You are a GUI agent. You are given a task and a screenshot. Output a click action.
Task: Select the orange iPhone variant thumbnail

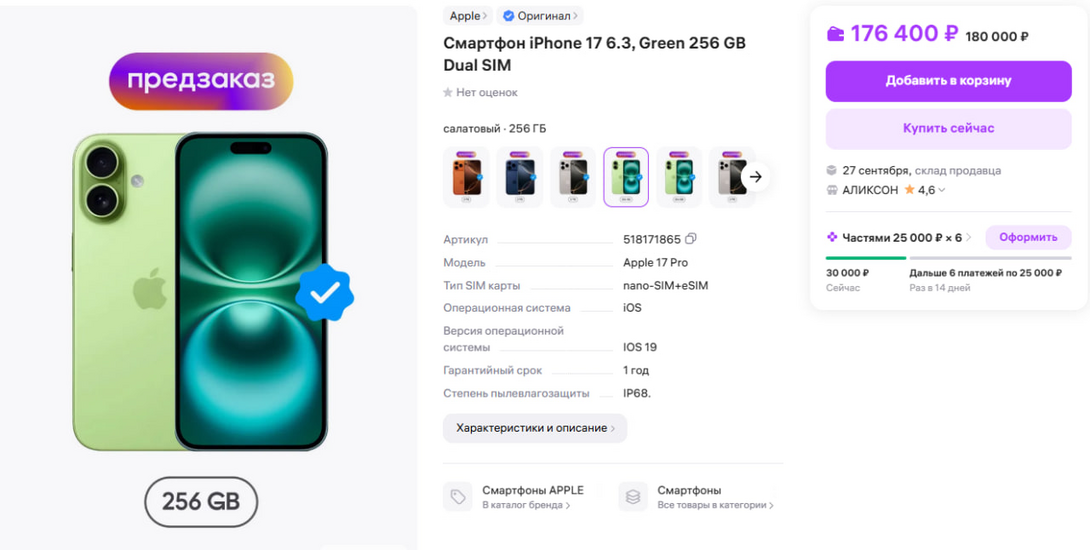click(x=466, y=177)
